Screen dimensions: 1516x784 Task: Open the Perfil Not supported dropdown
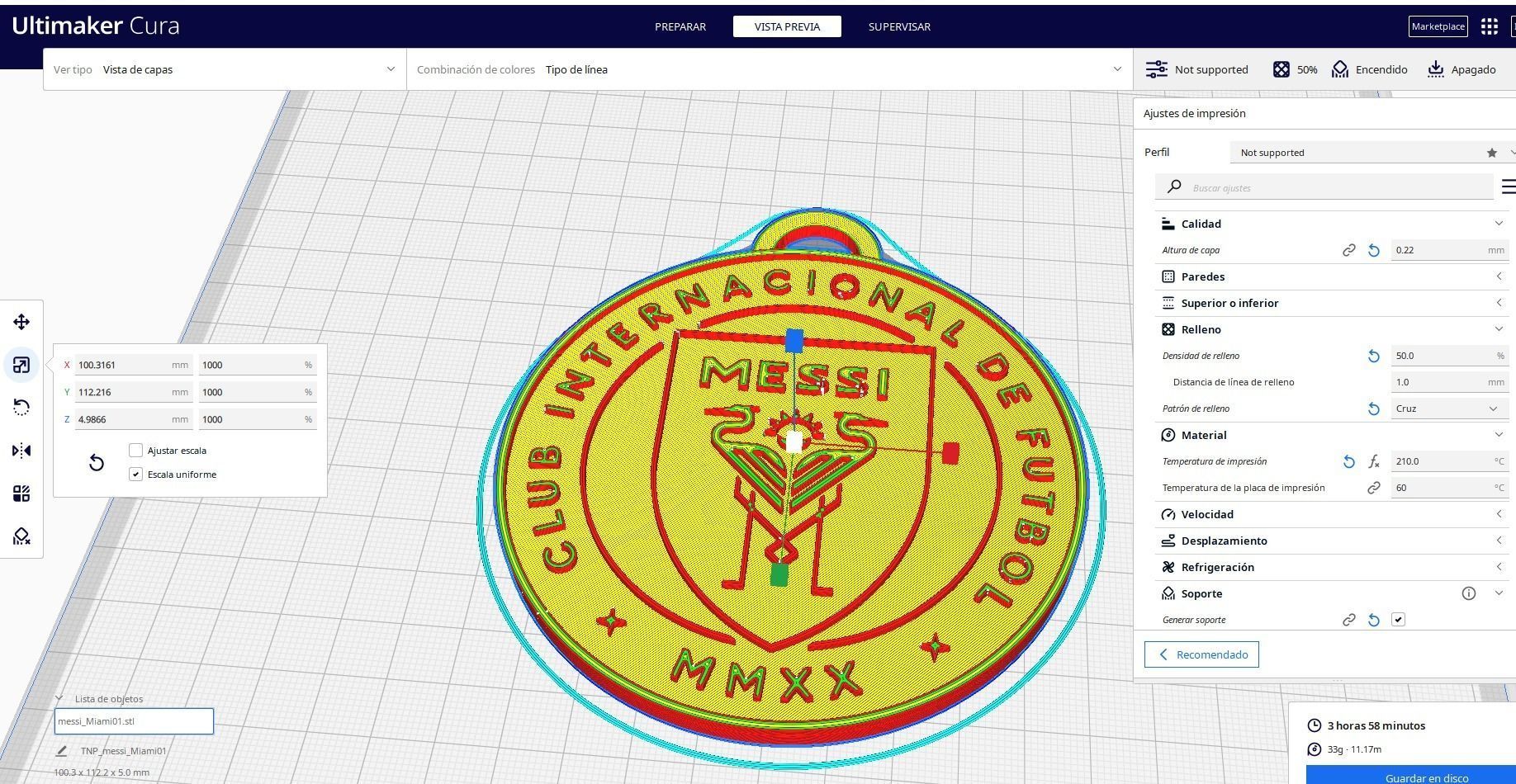pyautogui.click(x=1372, y=153)
